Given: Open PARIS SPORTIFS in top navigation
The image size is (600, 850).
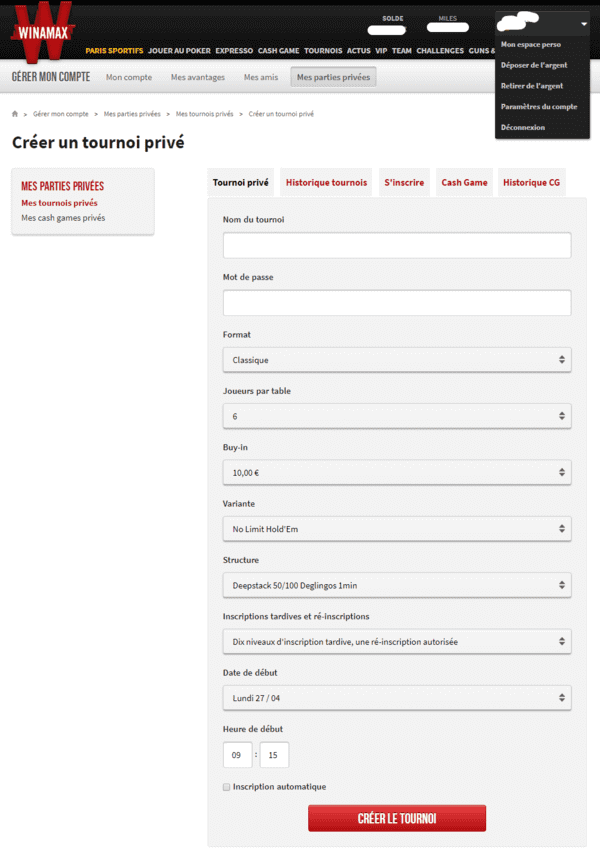Looking at the screenshot, I should [114, 50].
